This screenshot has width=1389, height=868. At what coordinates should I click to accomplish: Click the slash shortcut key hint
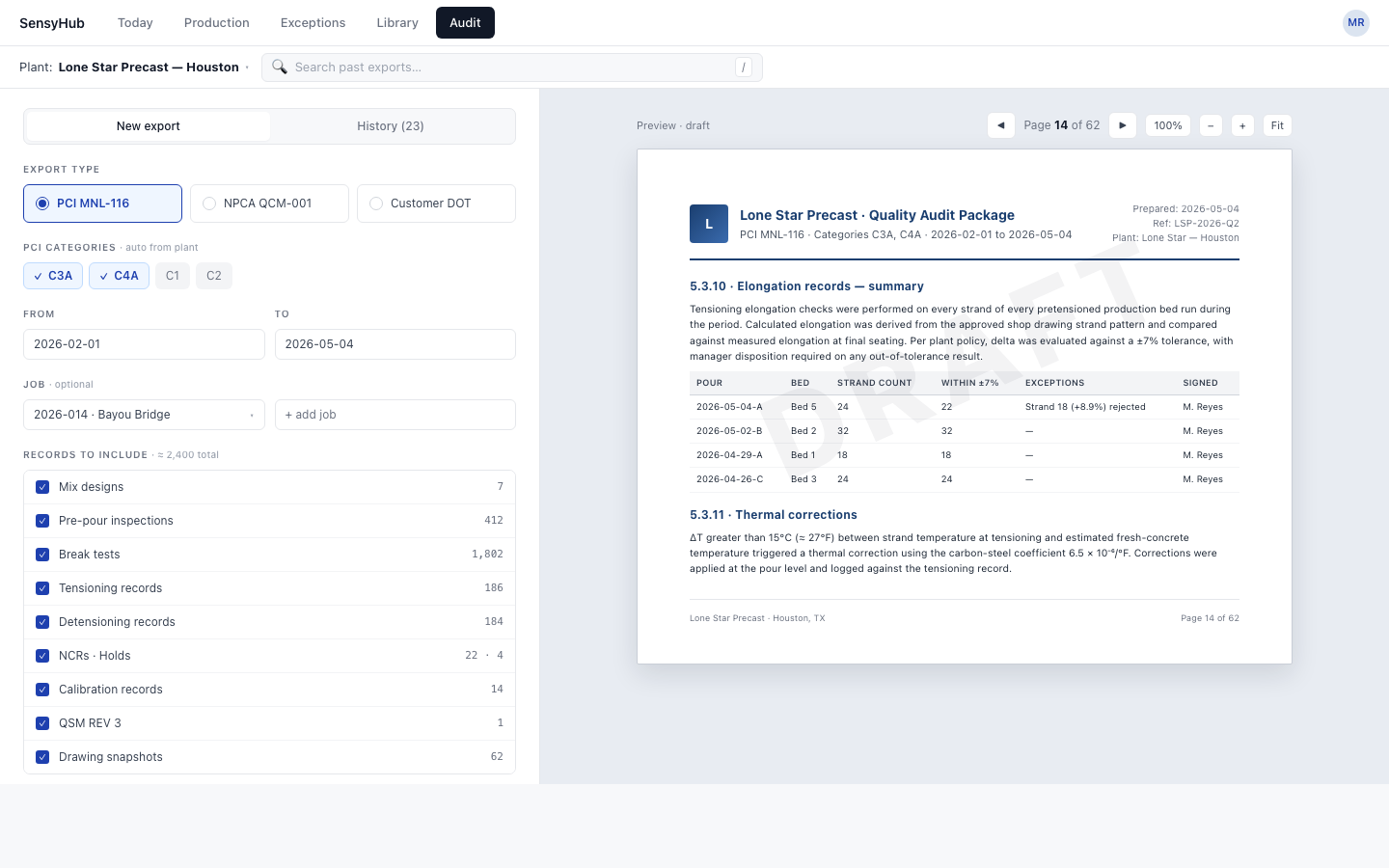(744, 68)
